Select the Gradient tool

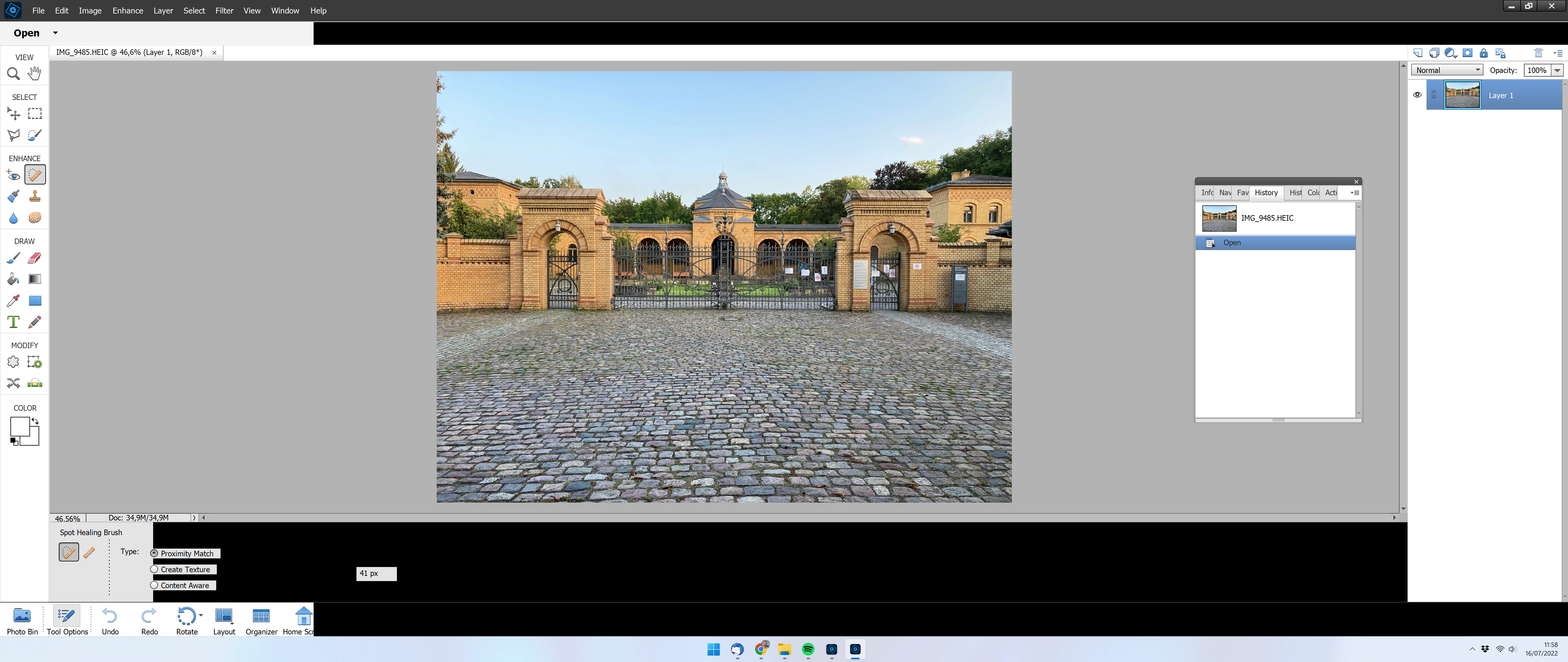click(x=35, y=279)
